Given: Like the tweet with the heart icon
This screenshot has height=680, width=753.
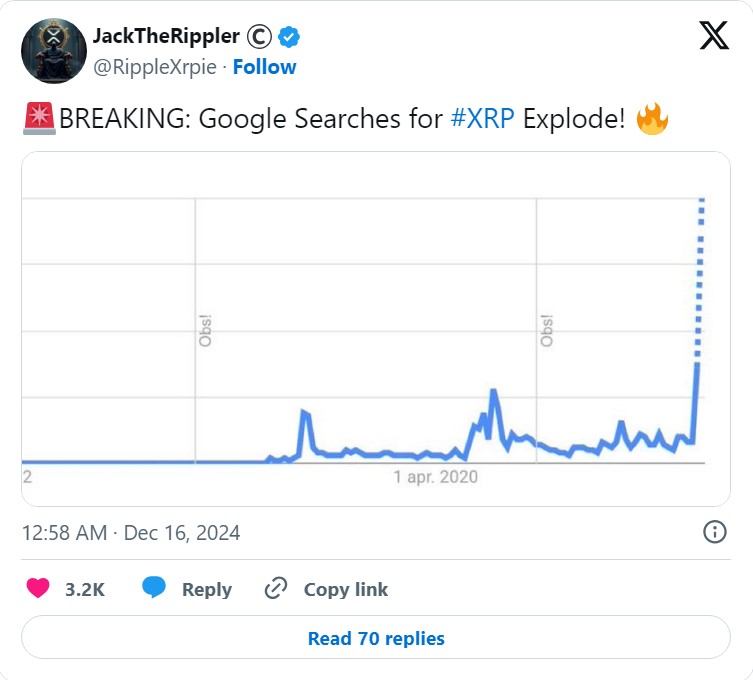Looking at the screenshot, I should 39,589.
